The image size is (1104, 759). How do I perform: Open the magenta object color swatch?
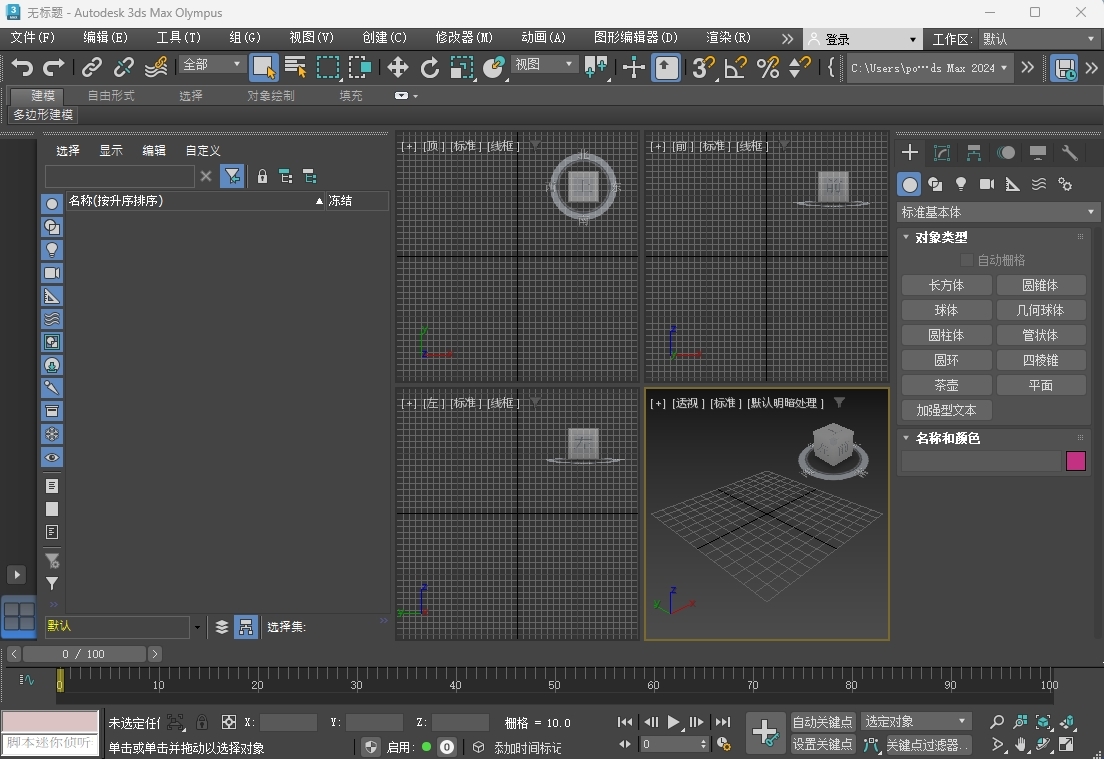1076,461
